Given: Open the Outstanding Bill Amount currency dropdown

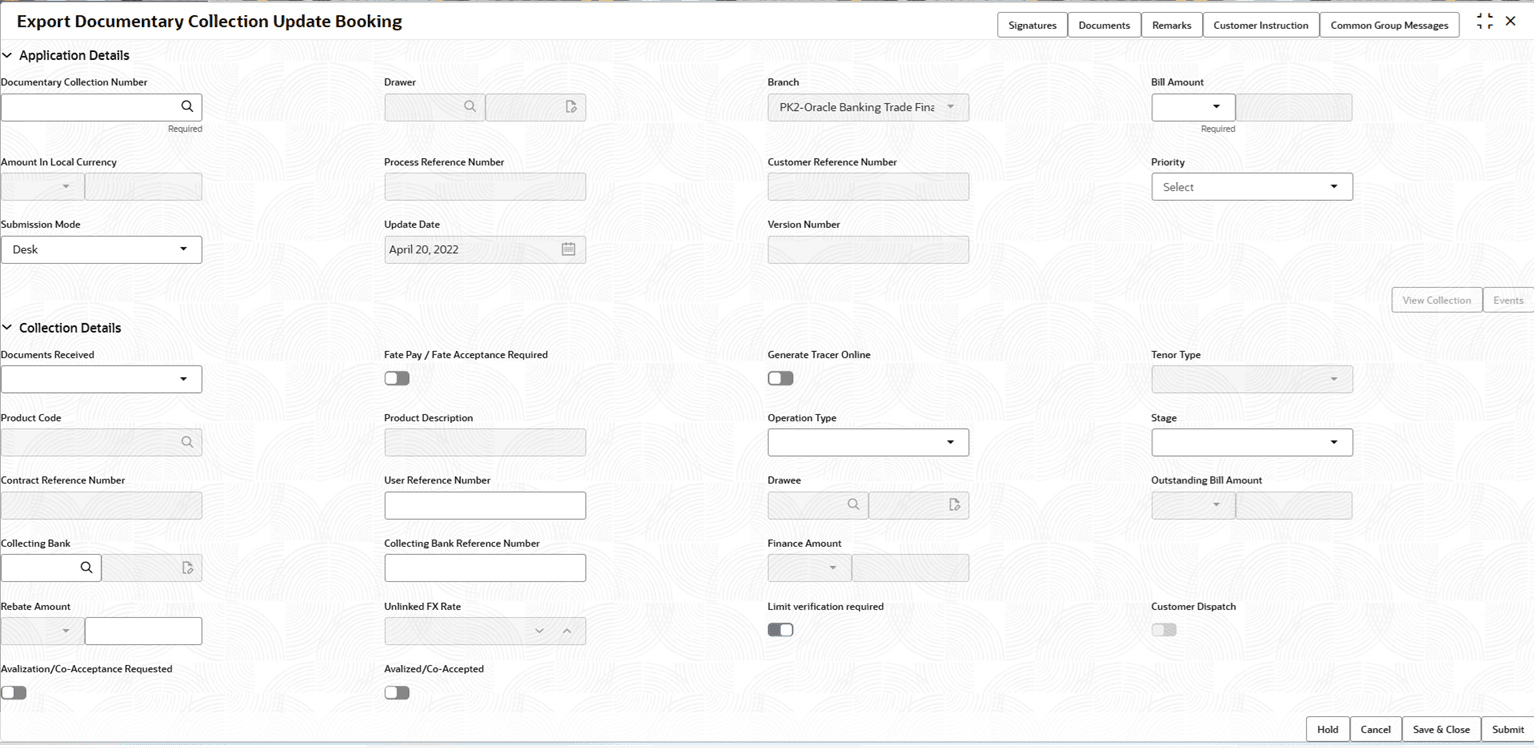Looking at the screenshot, I should (x=1193, y=505).
